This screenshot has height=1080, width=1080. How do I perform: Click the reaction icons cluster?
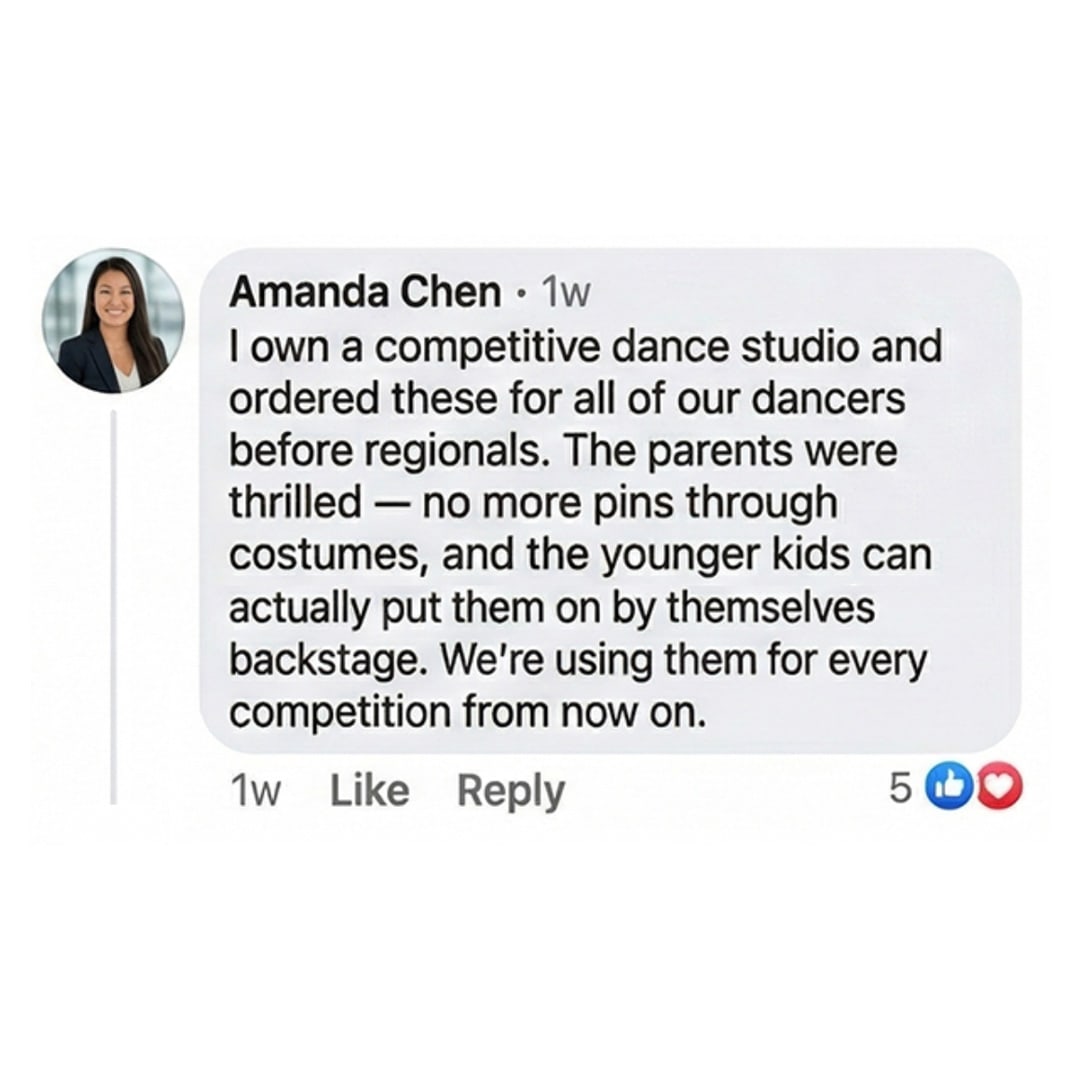[x=972, y=790]
